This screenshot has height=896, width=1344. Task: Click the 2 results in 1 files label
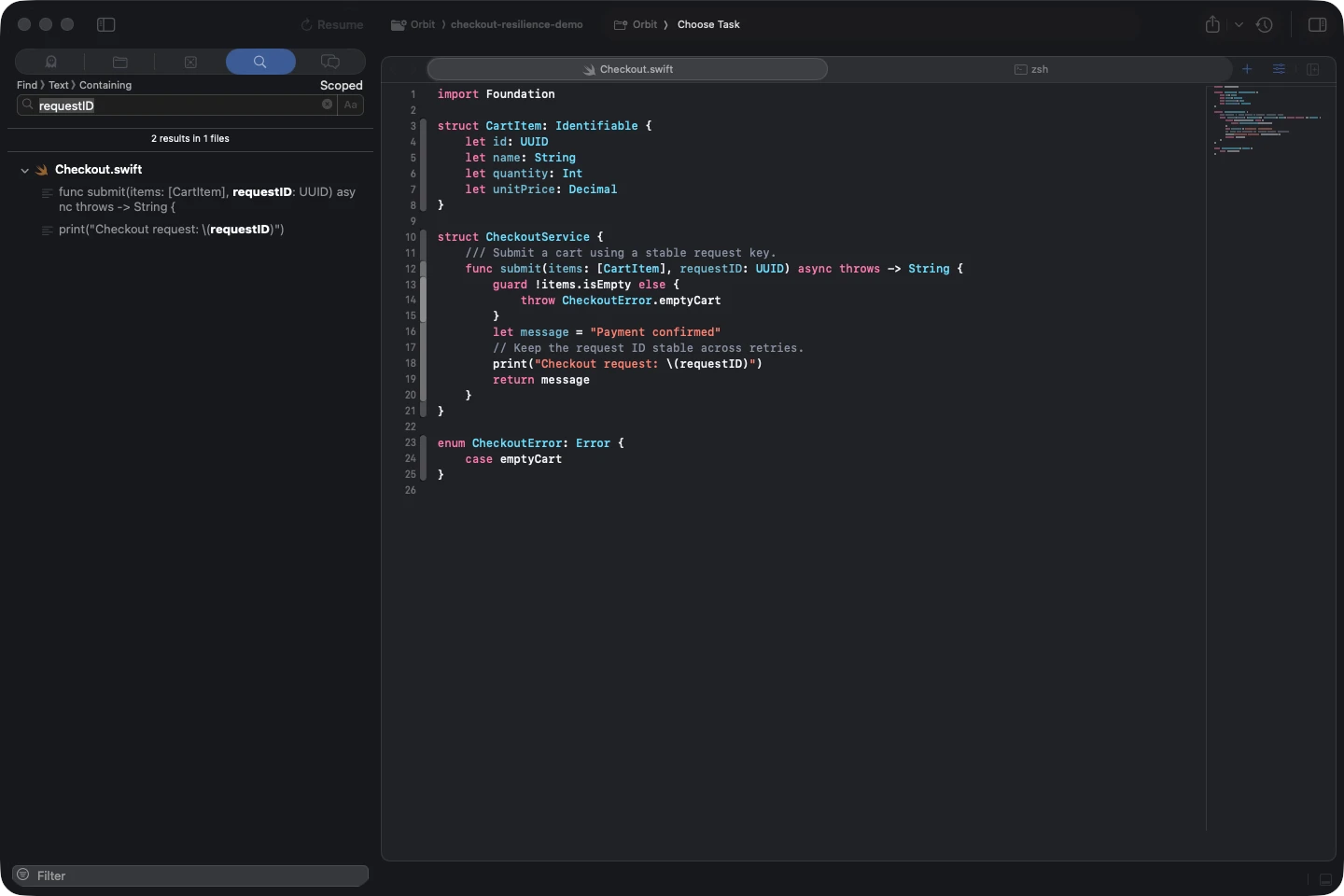[x=190, y=138]
